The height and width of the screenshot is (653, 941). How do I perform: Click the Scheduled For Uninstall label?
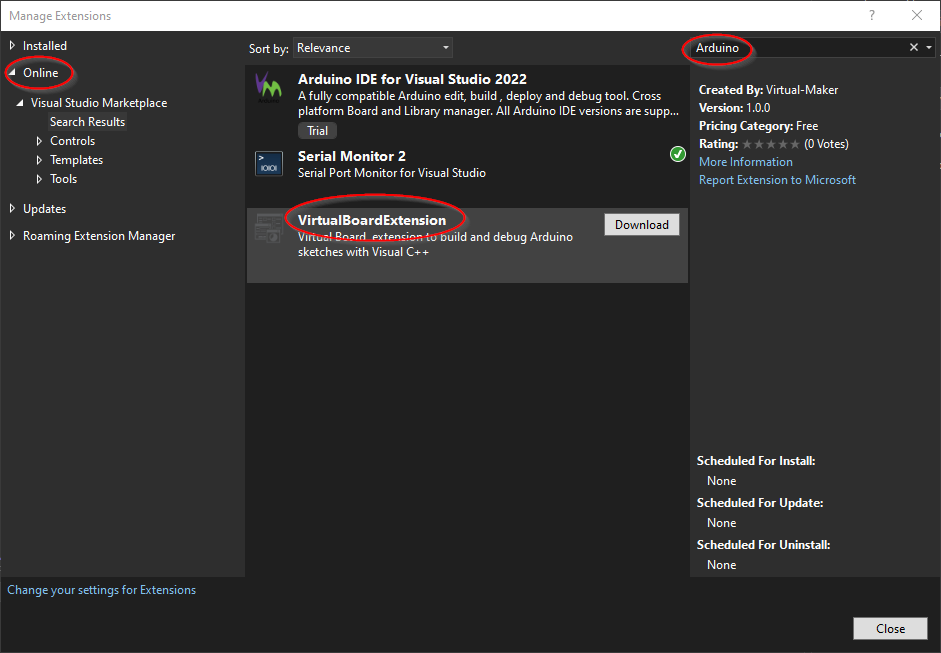tap(763, 545)
